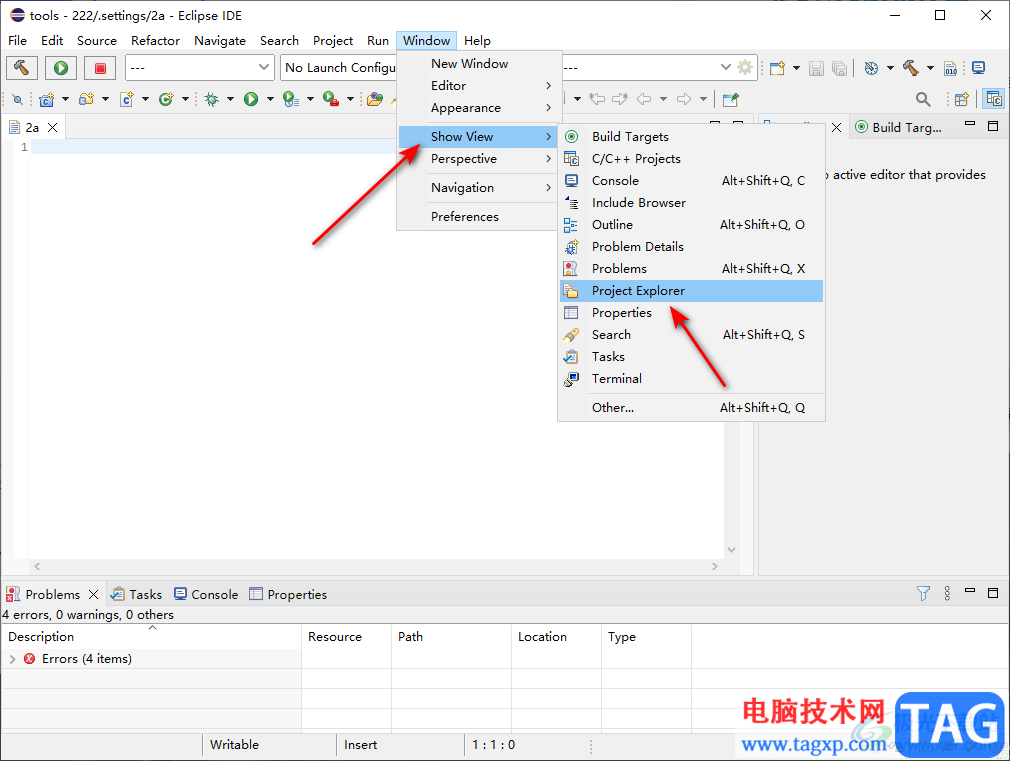Viewport: 1010px width, 761px height.
Task: Close the Problems view tab
Action: point(93,594)
